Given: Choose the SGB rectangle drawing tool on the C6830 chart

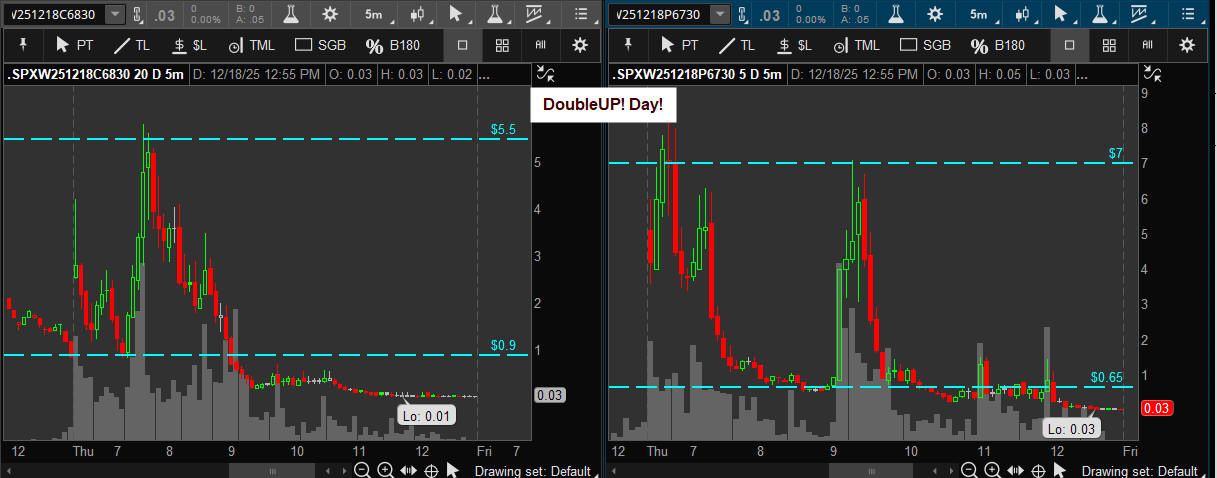Looking at the screenshot, I should (x=318, y=45).
